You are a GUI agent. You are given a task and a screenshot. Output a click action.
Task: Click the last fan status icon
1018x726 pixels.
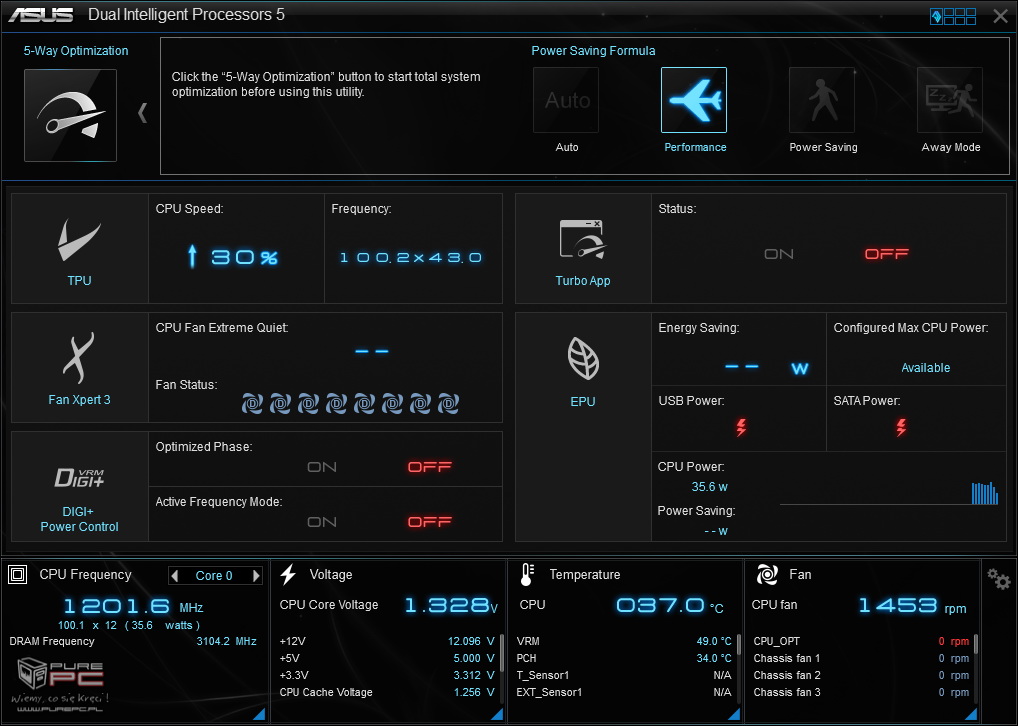coord(449,403)
